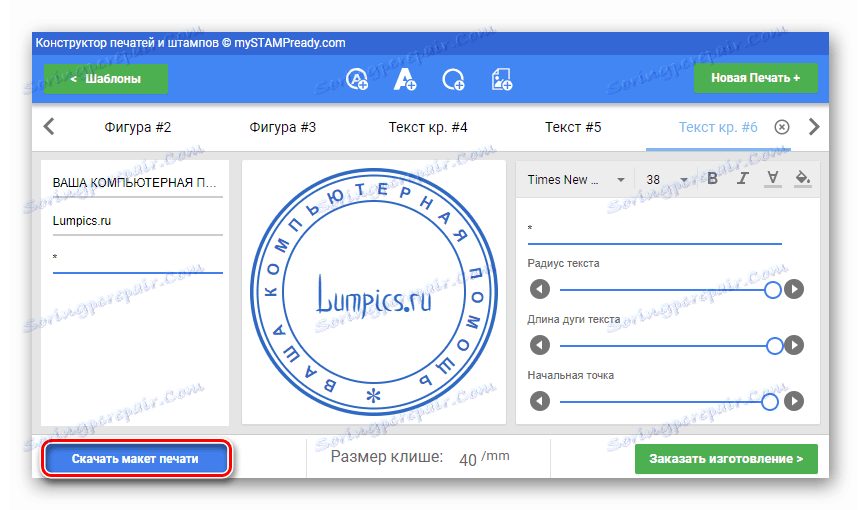
Task: Decrease Начальная точка with left arrow
Action: click(540, 401)
